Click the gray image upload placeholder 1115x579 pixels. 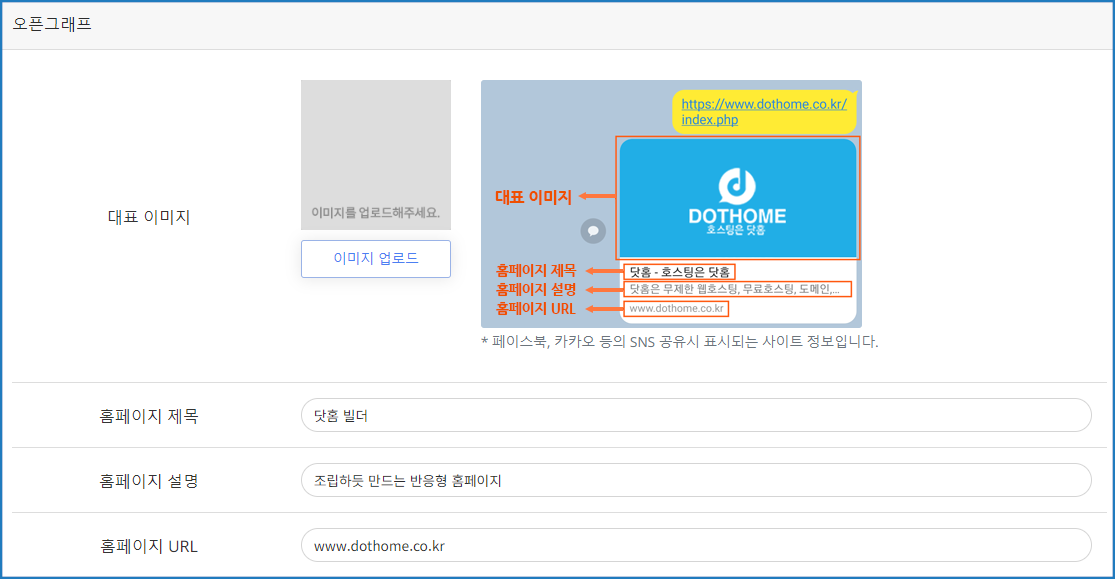tap(375, 155)
